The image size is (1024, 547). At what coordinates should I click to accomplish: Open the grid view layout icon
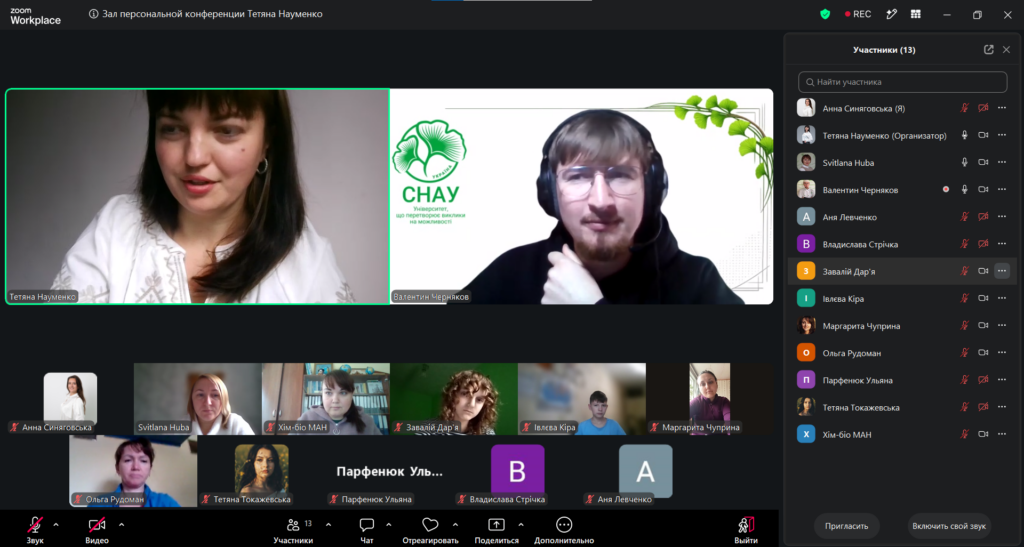click(916, 14)
